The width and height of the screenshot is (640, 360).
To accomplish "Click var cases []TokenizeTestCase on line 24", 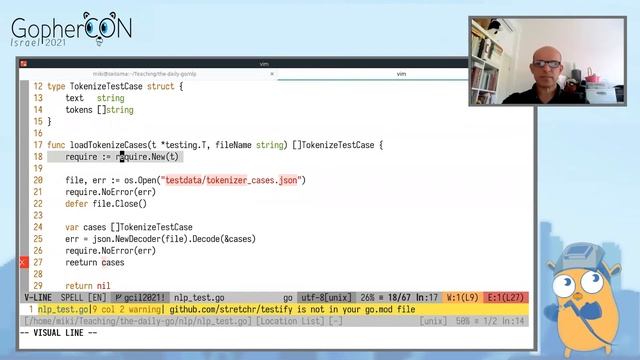I will [129, 227].
